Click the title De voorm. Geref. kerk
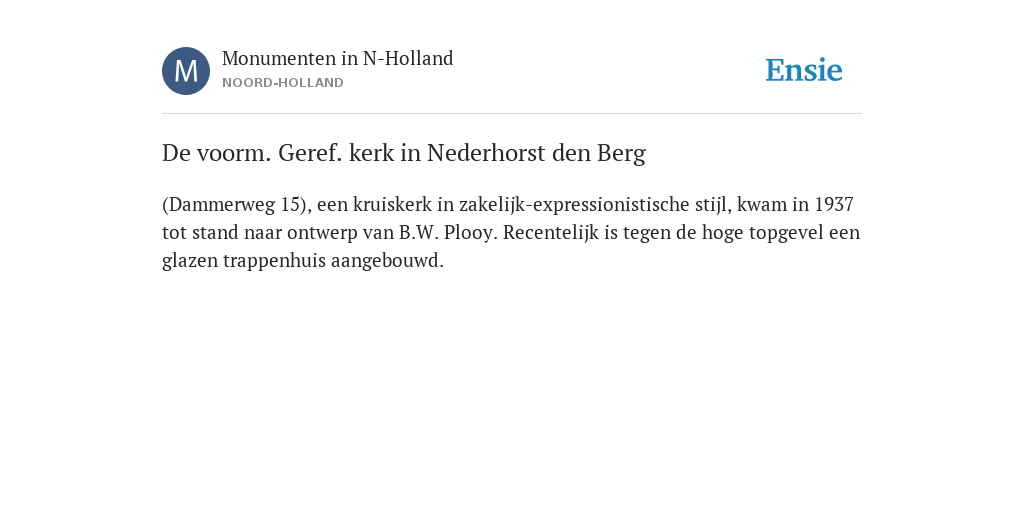Screen dimensions: 1024x512 [x=404, y=153]
